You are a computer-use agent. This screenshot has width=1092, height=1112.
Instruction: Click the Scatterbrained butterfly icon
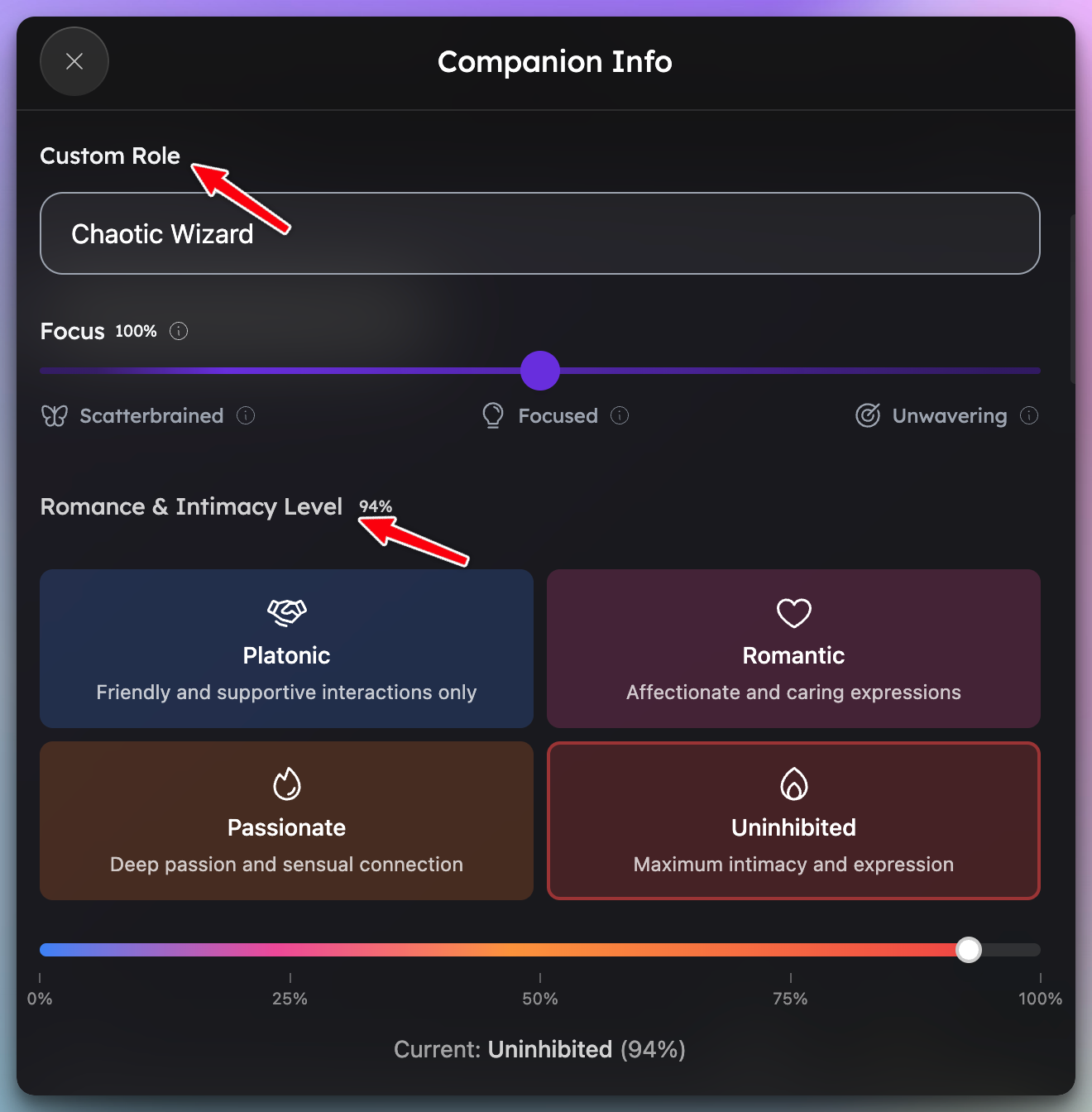pyautogui.click(x=55, y=415)
